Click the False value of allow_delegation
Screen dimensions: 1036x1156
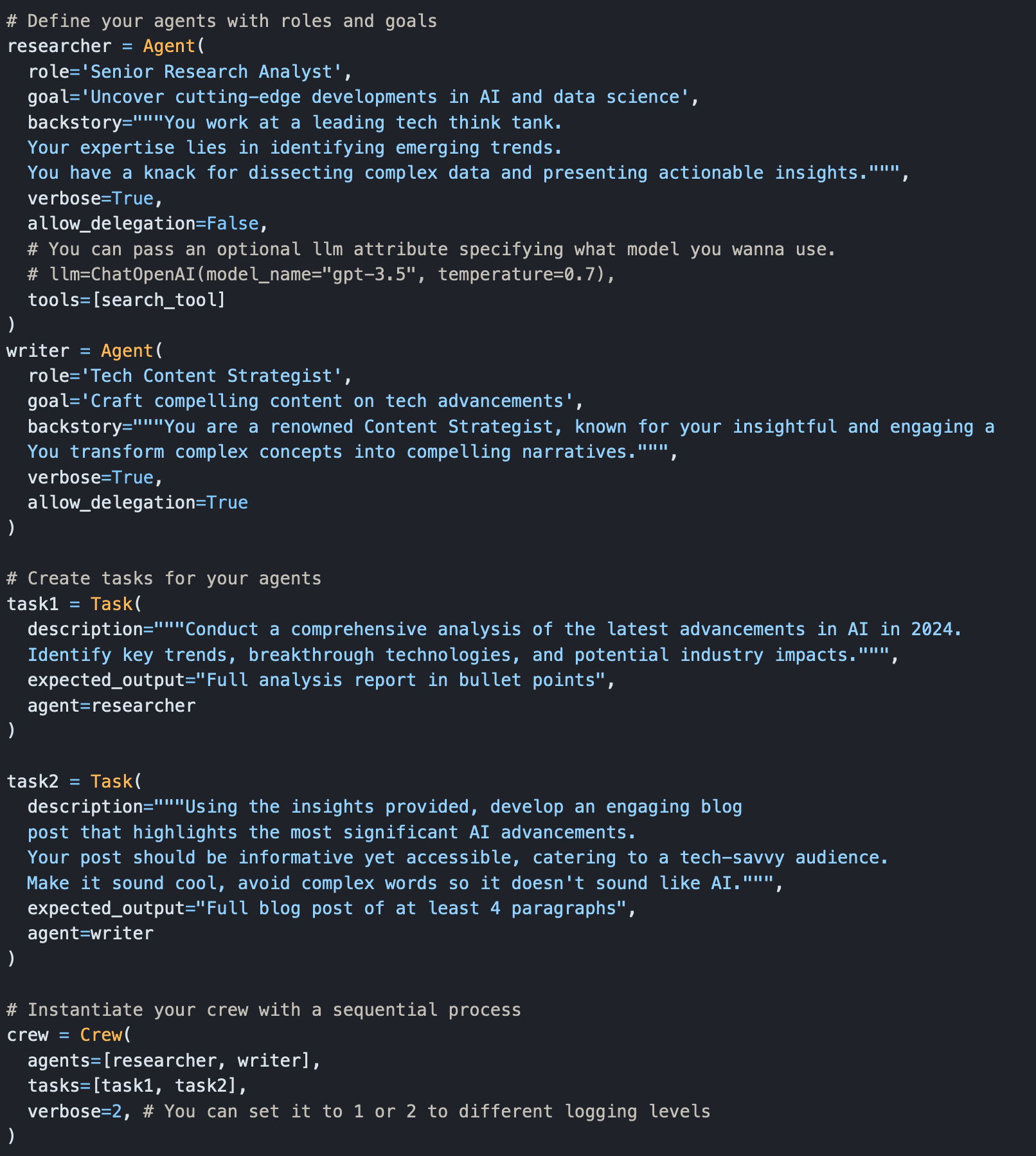232,224
